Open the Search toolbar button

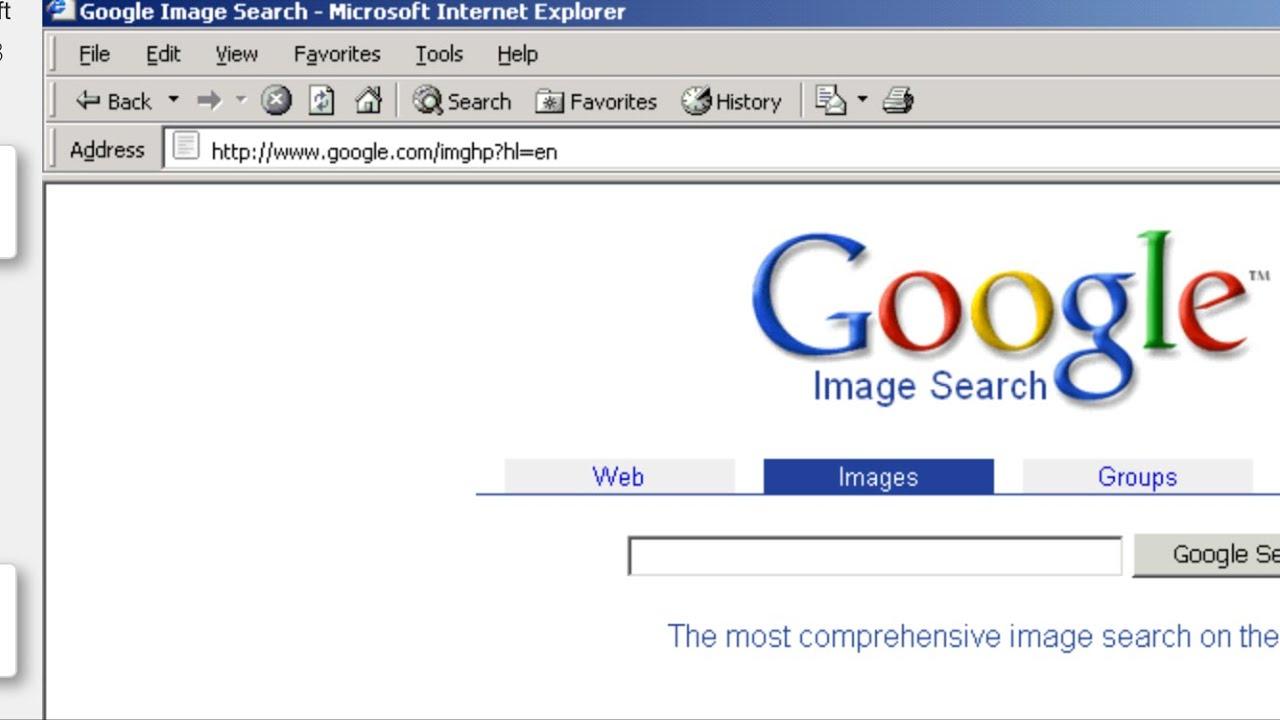click(x=462, y=101)
